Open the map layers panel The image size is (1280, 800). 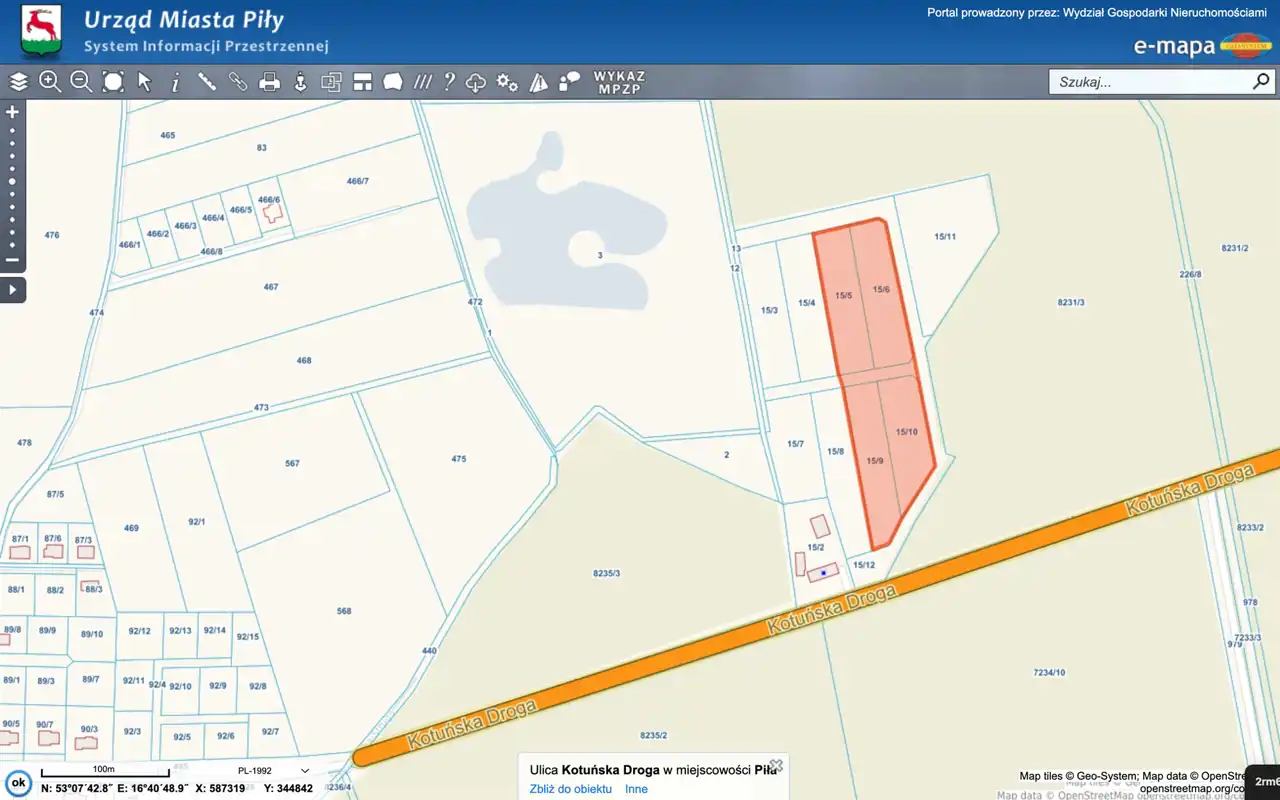click(18, 82)
